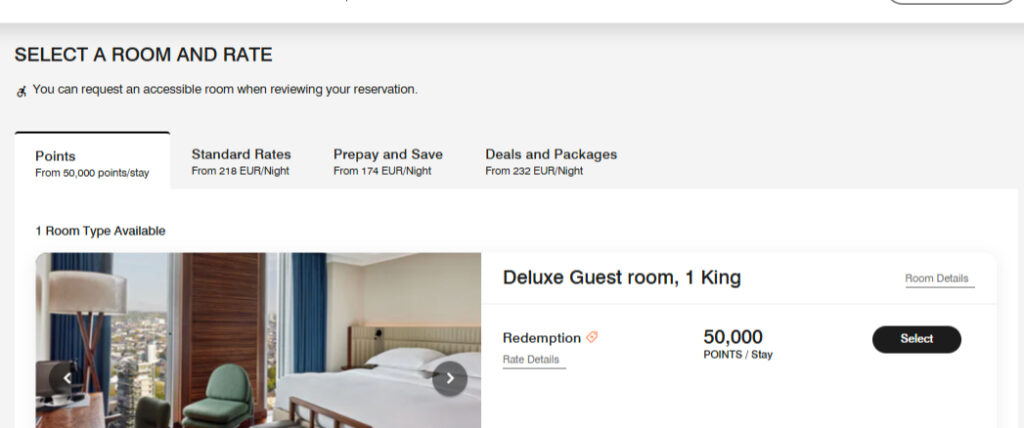
Task: Go to the Deals and Packages tab
Action: click(x=551, y=162)
